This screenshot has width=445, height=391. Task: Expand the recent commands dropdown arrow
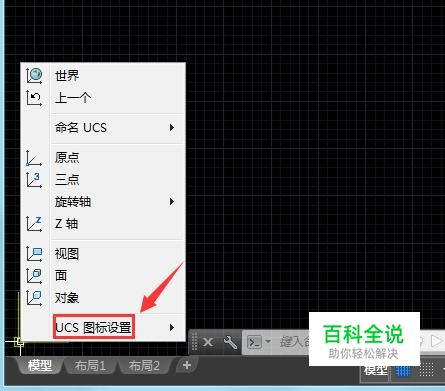tap(268, 341)
